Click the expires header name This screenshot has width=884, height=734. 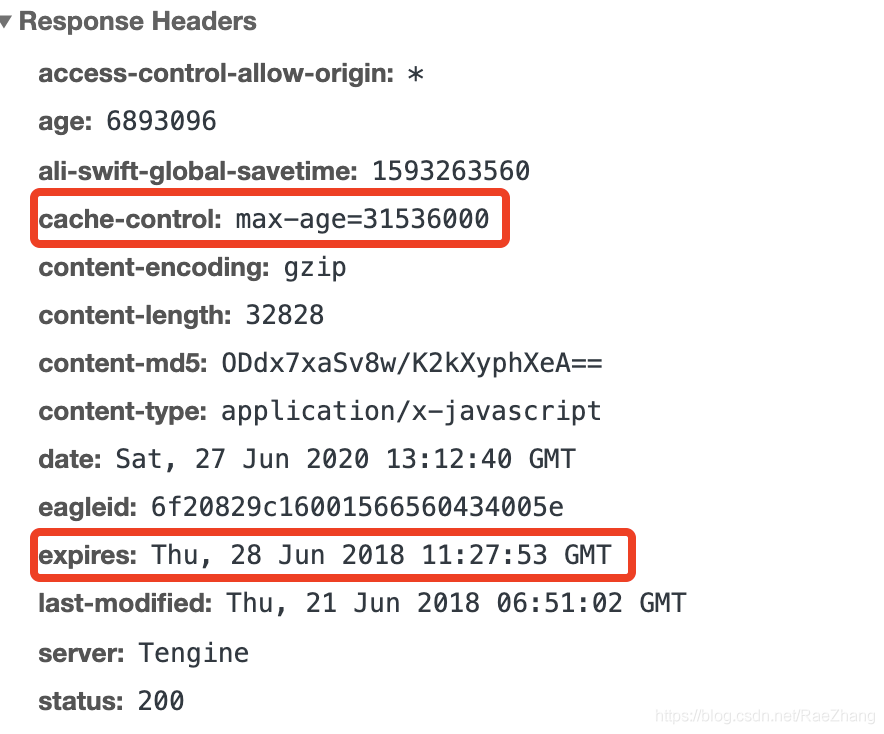click(87, 555)
